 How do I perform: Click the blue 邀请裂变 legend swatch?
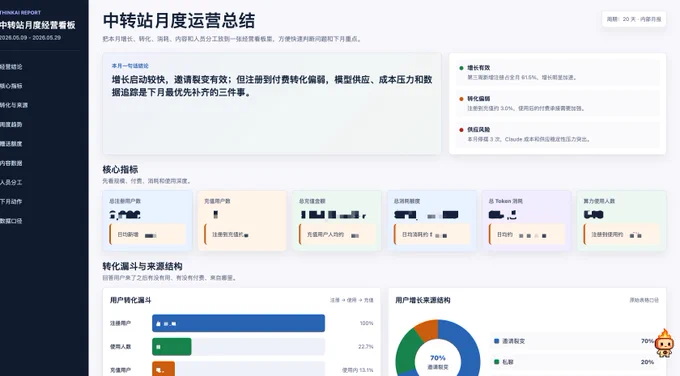pyautogui.click(x=497, y=341)
